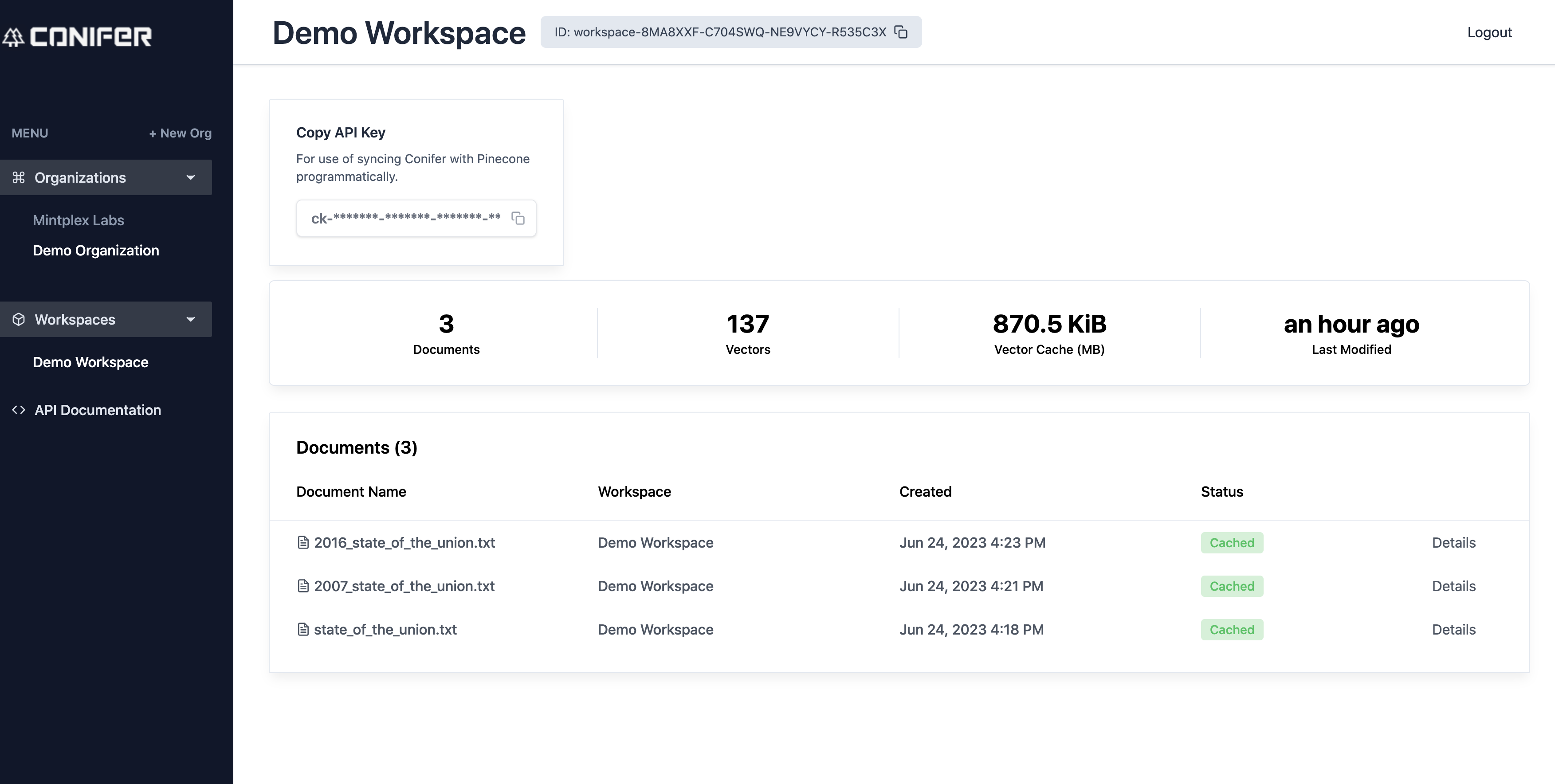
Task: Click the API Documentation code brackets icon
Action: [19, 410]
